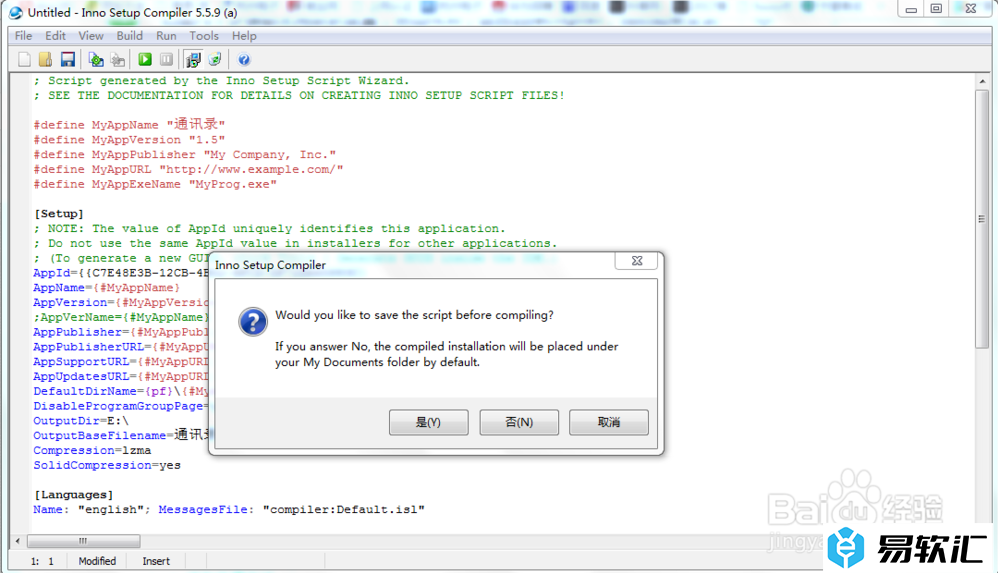Click the Compile toolbar icon

pos(96,60)
